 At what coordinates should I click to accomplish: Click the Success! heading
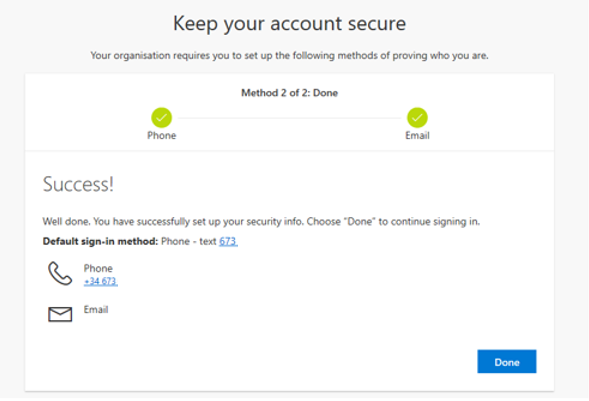tap(78, 184)
